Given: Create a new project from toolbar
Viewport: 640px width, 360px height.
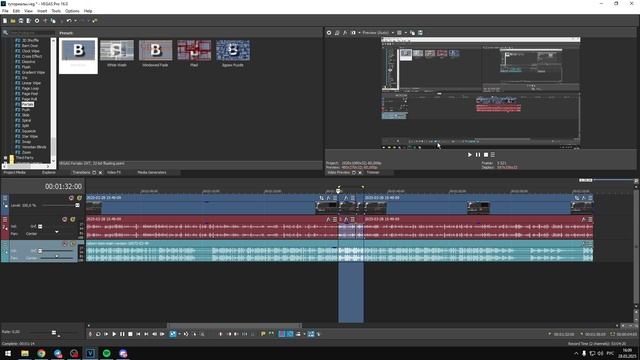Looking at the screenshot, I should (5, 20).
